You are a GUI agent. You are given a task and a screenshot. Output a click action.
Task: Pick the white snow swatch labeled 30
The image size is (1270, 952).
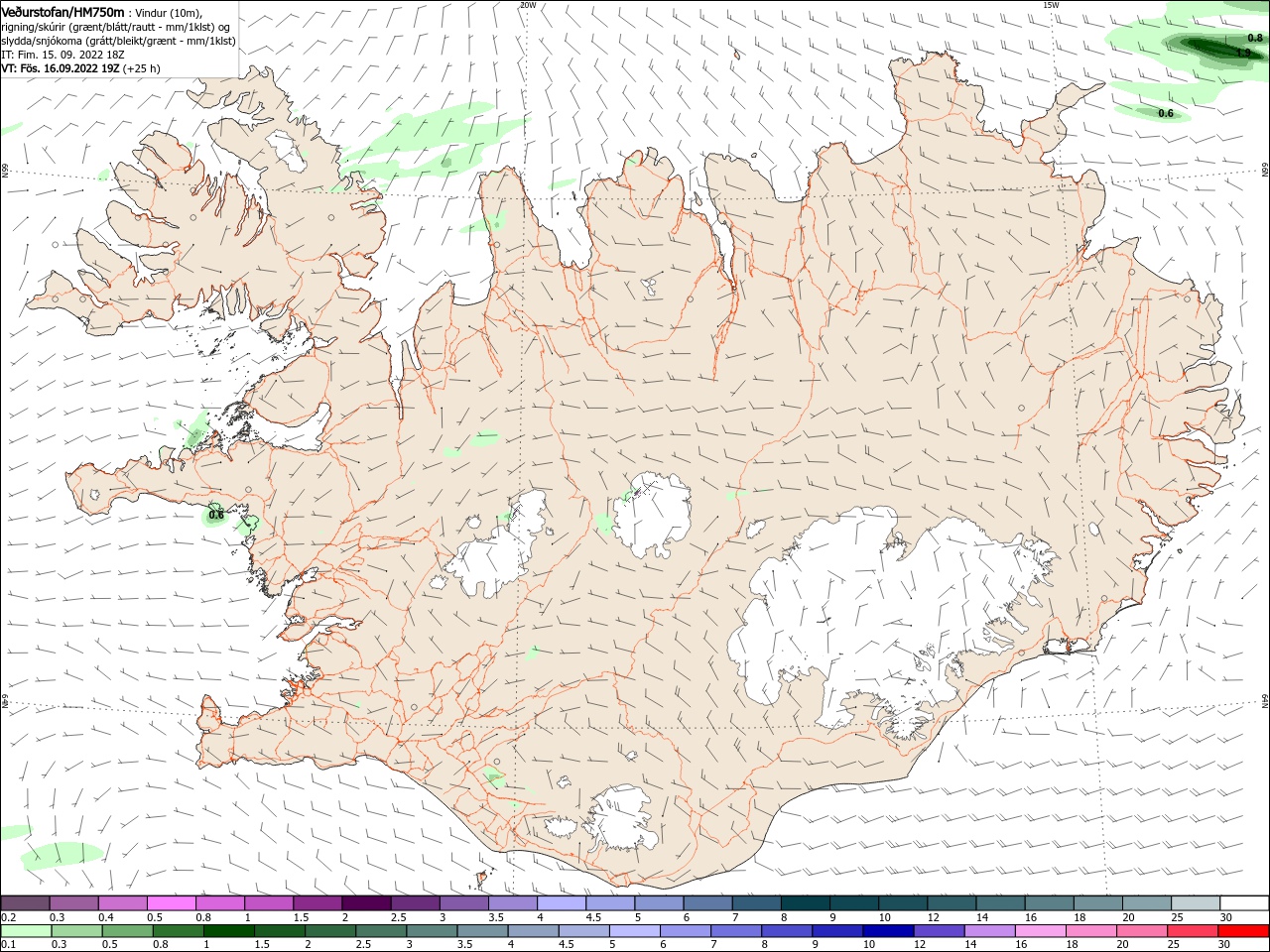pyautogui.click(x=1245, y=902)
